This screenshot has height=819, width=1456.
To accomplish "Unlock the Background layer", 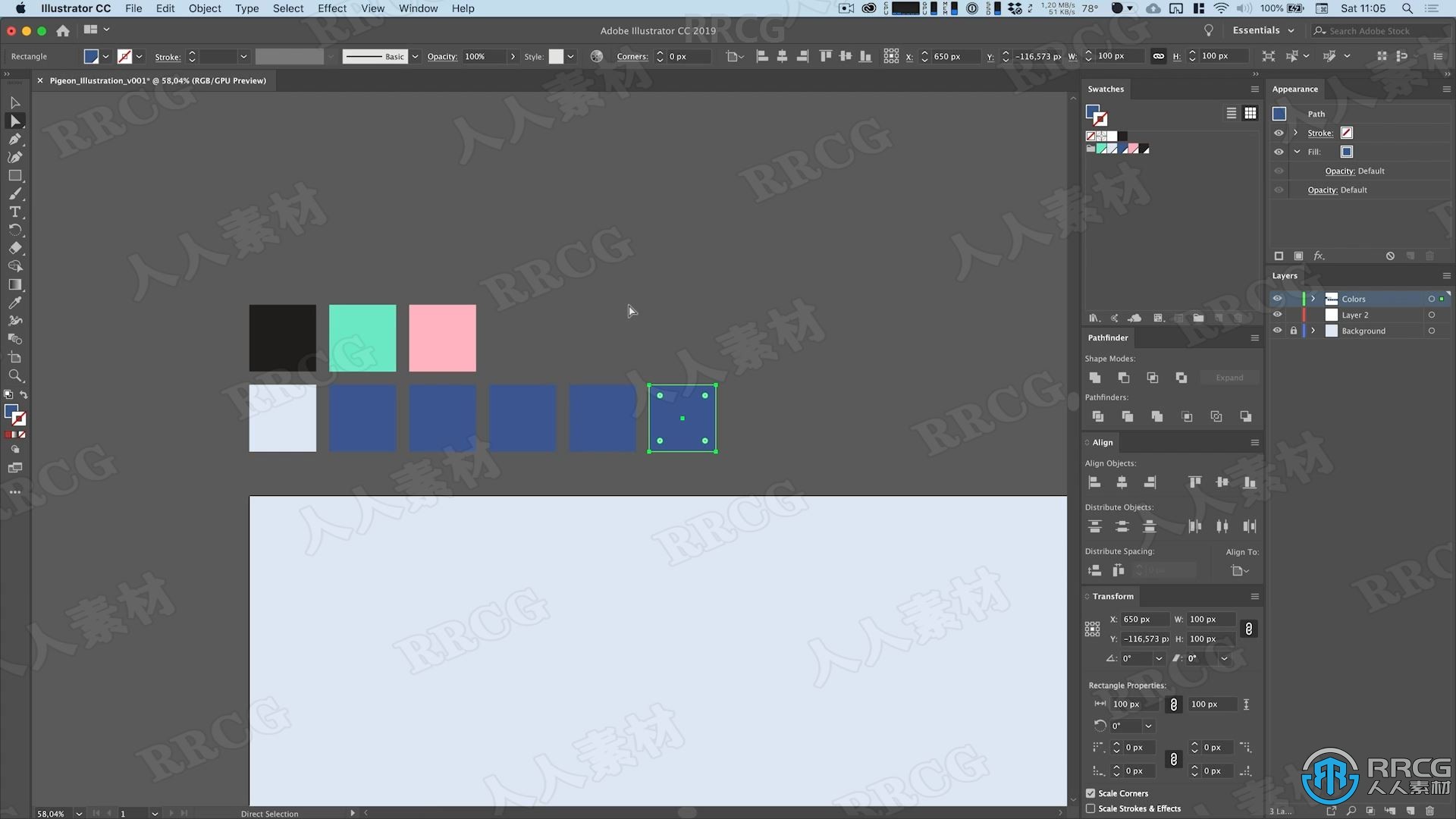I will (1294, 331).
